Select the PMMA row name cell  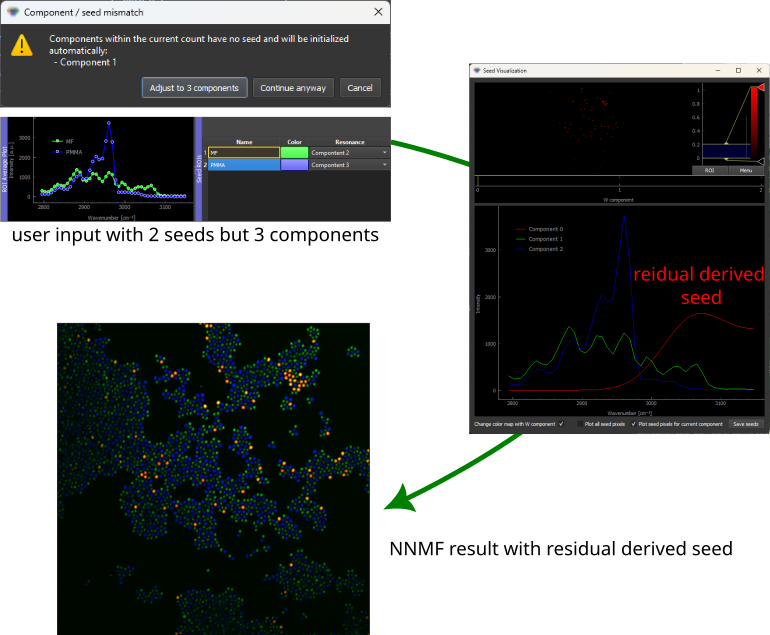244,165
